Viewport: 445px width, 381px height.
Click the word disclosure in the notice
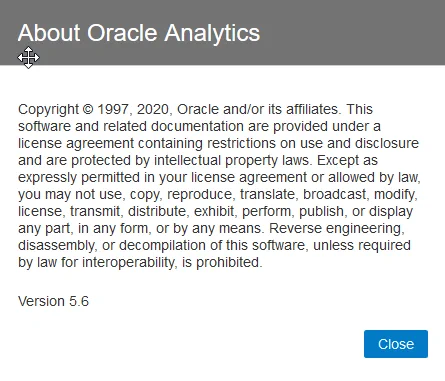[x=387, y=143]
